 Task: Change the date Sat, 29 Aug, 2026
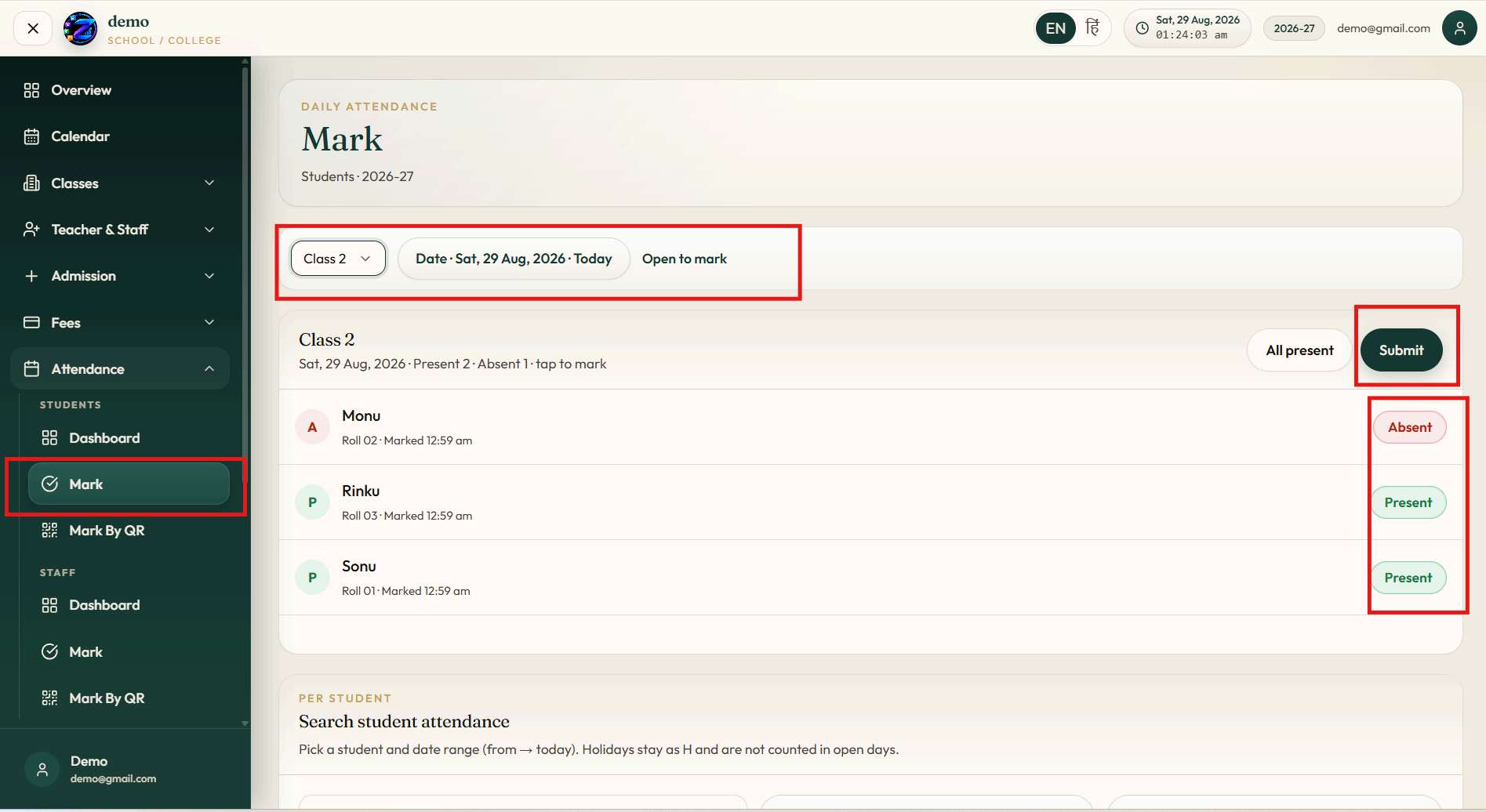[514, 259]
